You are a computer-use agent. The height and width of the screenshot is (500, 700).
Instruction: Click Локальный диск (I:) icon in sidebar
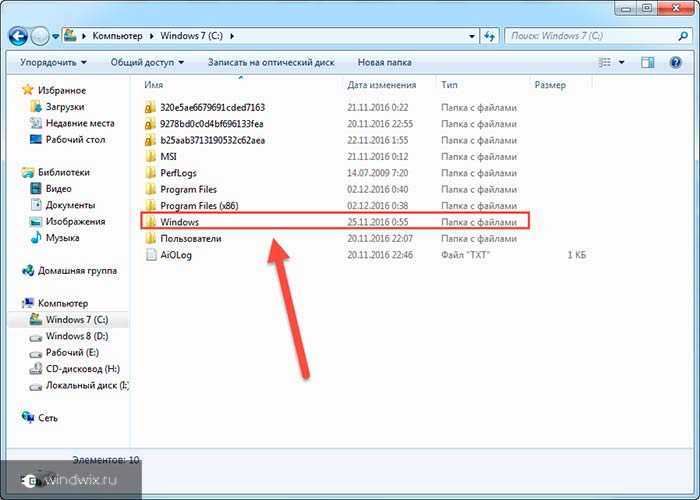click(36, 387)
